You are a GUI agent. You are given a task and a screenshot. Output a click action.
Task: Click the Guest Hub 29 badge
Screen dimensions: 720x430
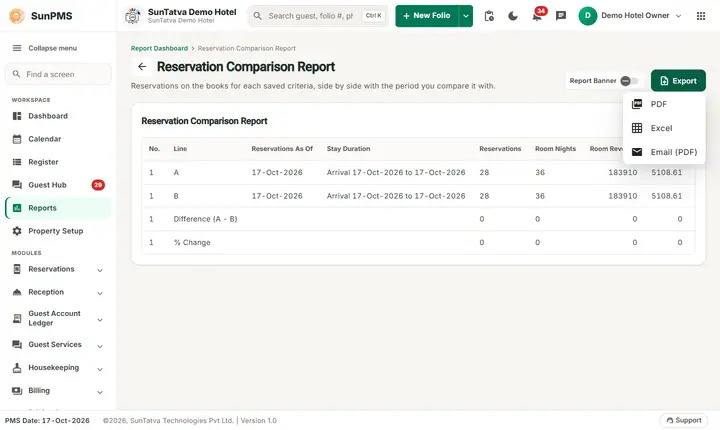click(x=98, y=185)
